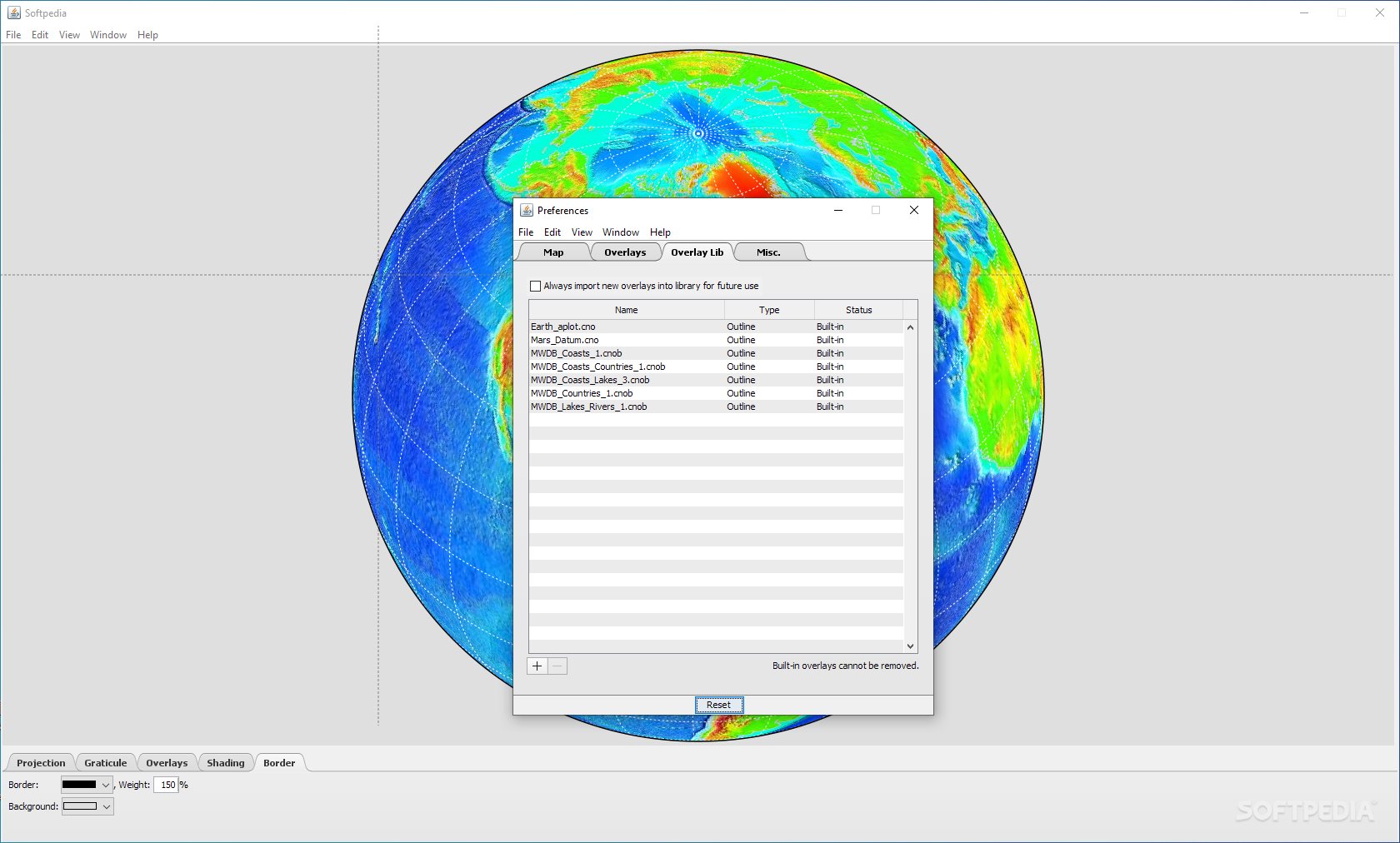Select the MWDB_Coasts_1.cnob row
Viewport: 1400px width, 843px height.
[716, 353]
